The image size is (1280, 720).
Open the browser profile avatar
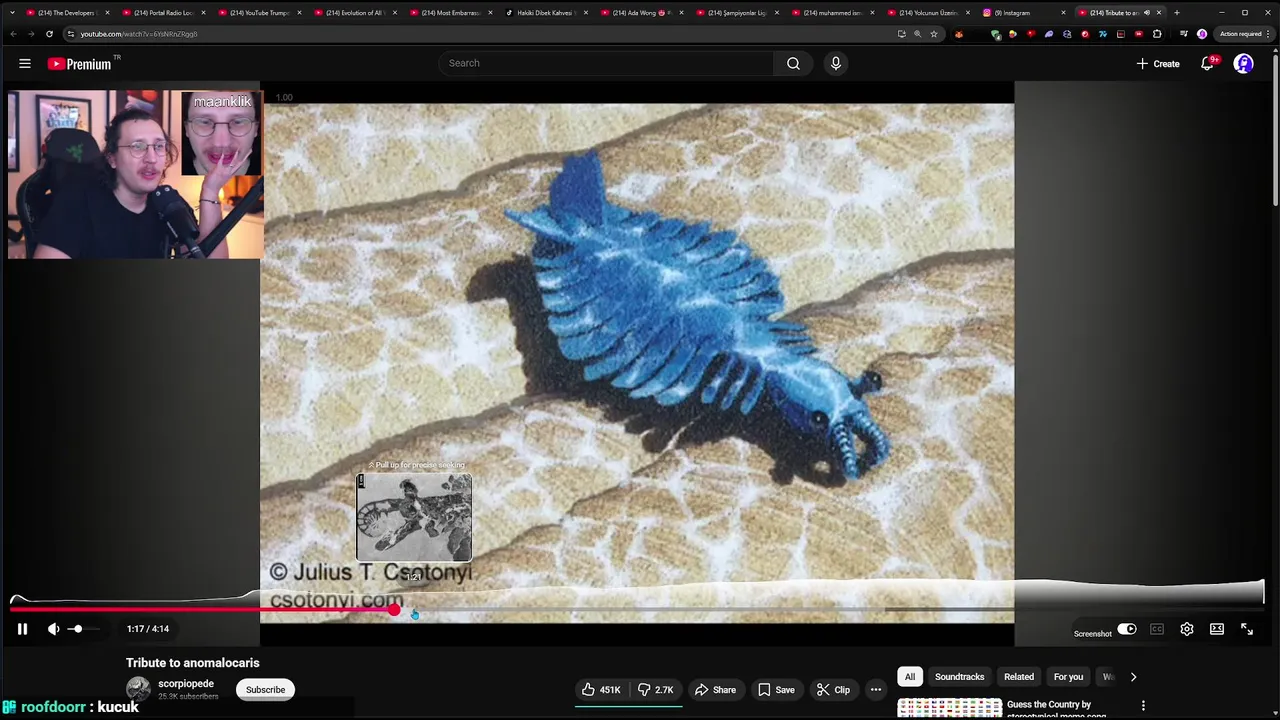(x=1202, y=34)
